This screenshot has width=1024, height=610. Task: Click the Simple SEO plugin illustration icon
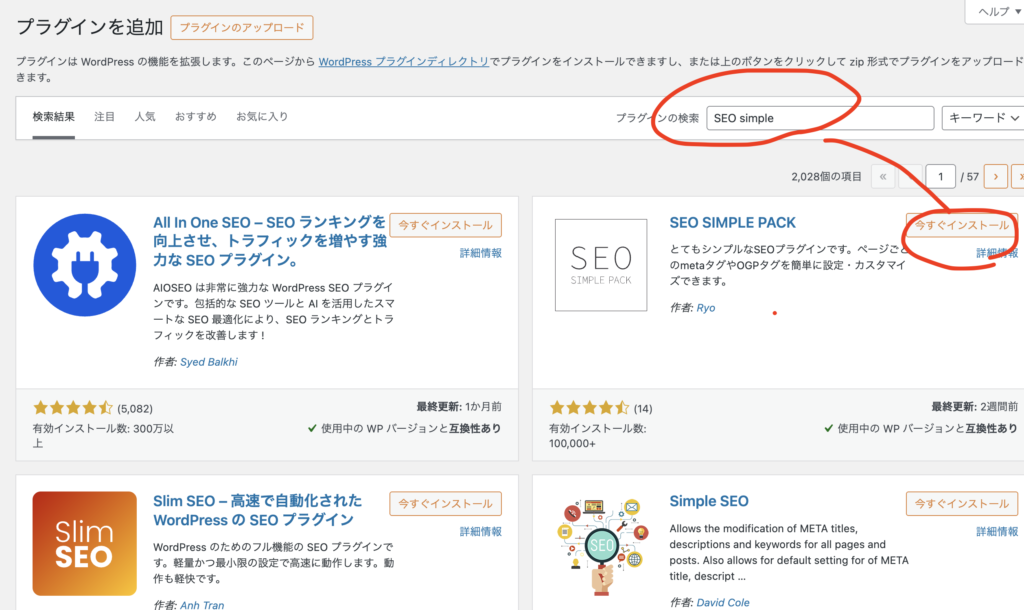coord(601,546)
